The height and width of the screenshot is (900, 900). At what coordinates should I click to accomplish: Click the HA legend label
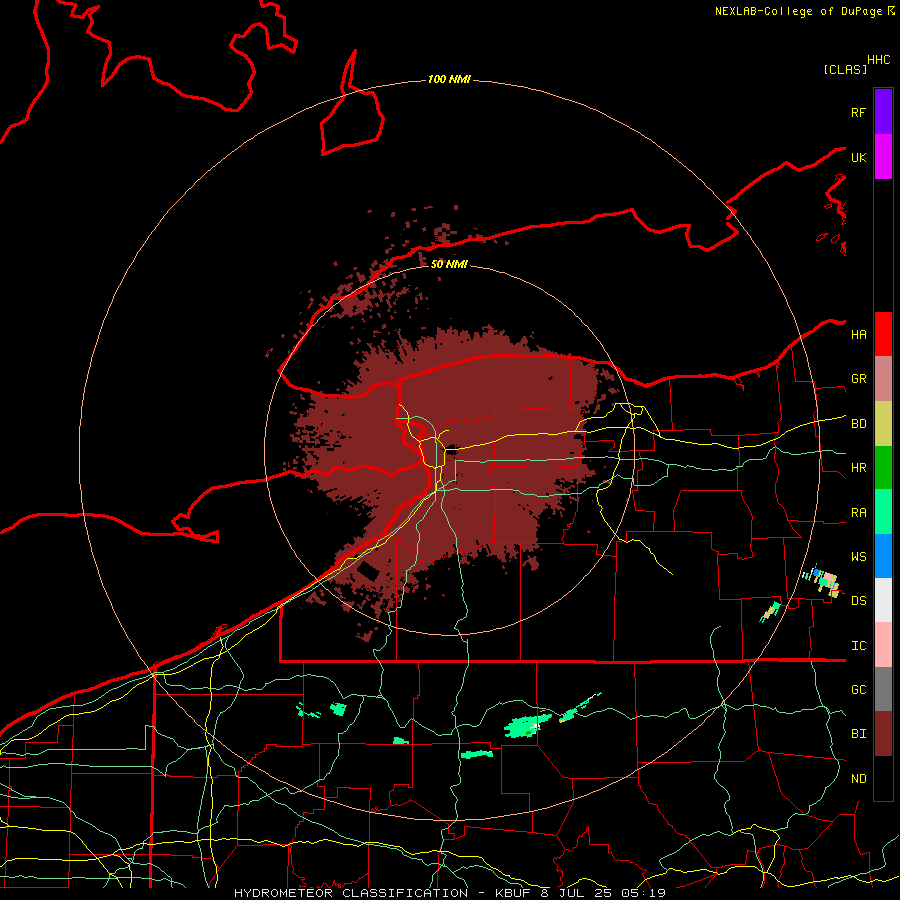(x=858, y=334)
